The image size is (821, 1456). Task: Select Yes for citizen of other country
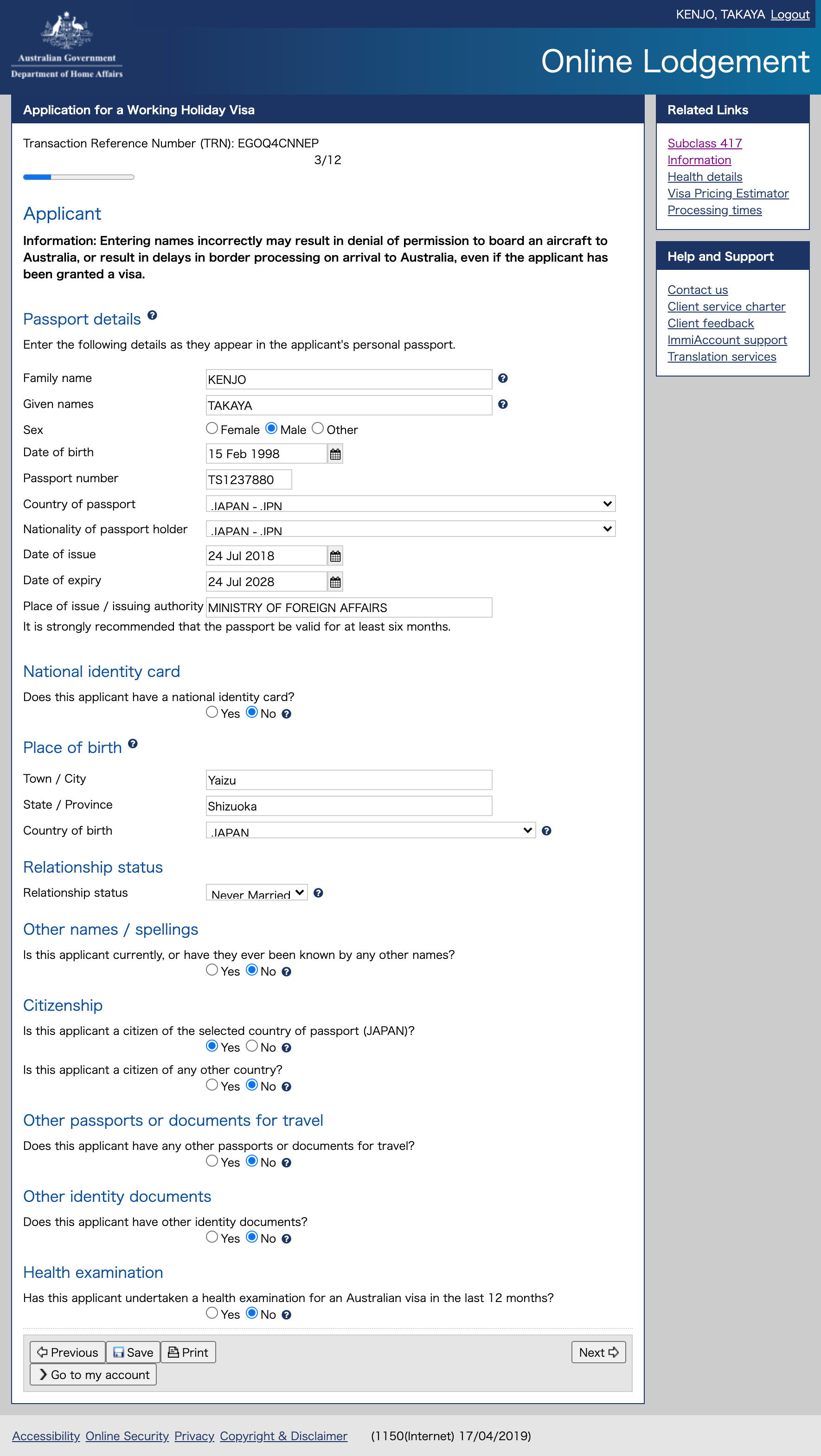coord(212,1085)
